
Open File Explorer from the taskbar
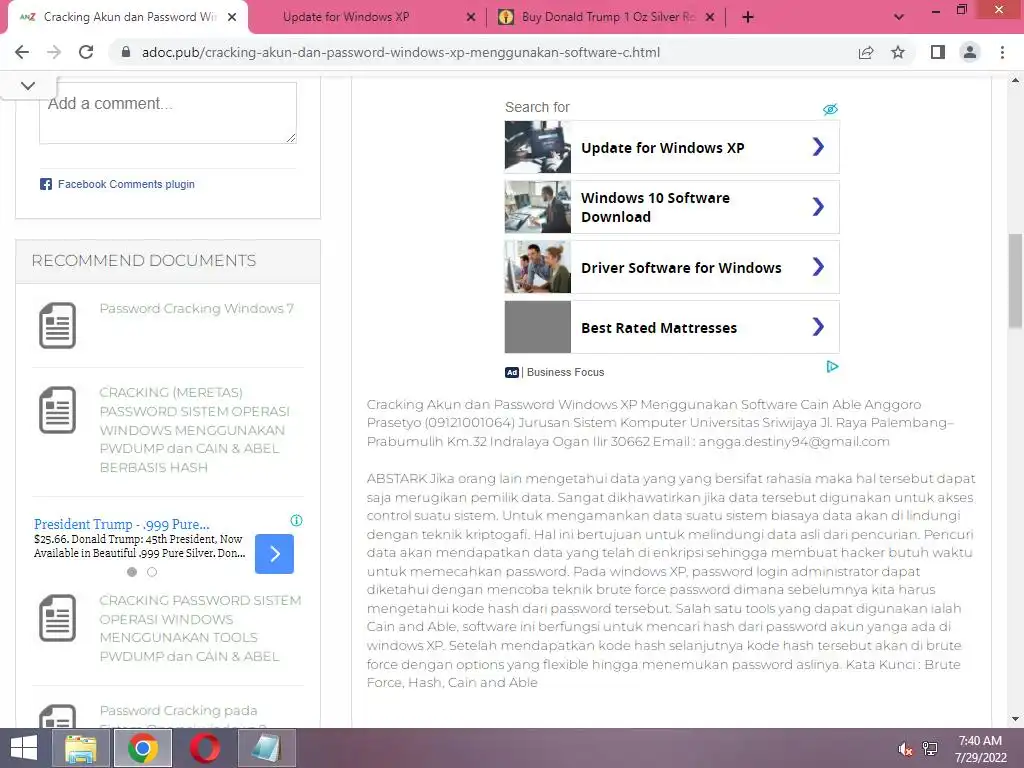[80, 748]
